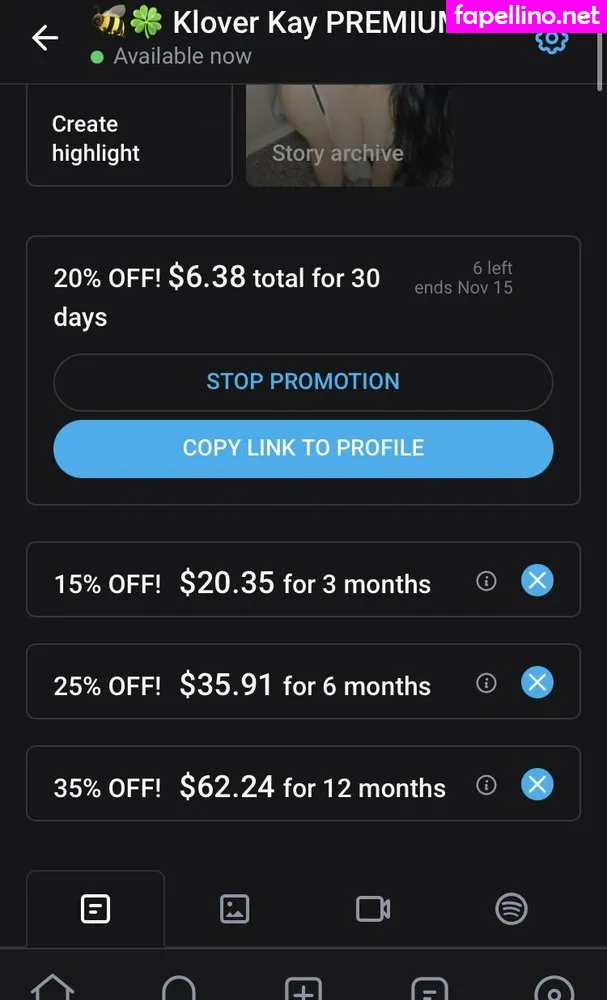View info for the 3 months bundle
This screenshot has height=1000, width=607.
pos(486,580)
